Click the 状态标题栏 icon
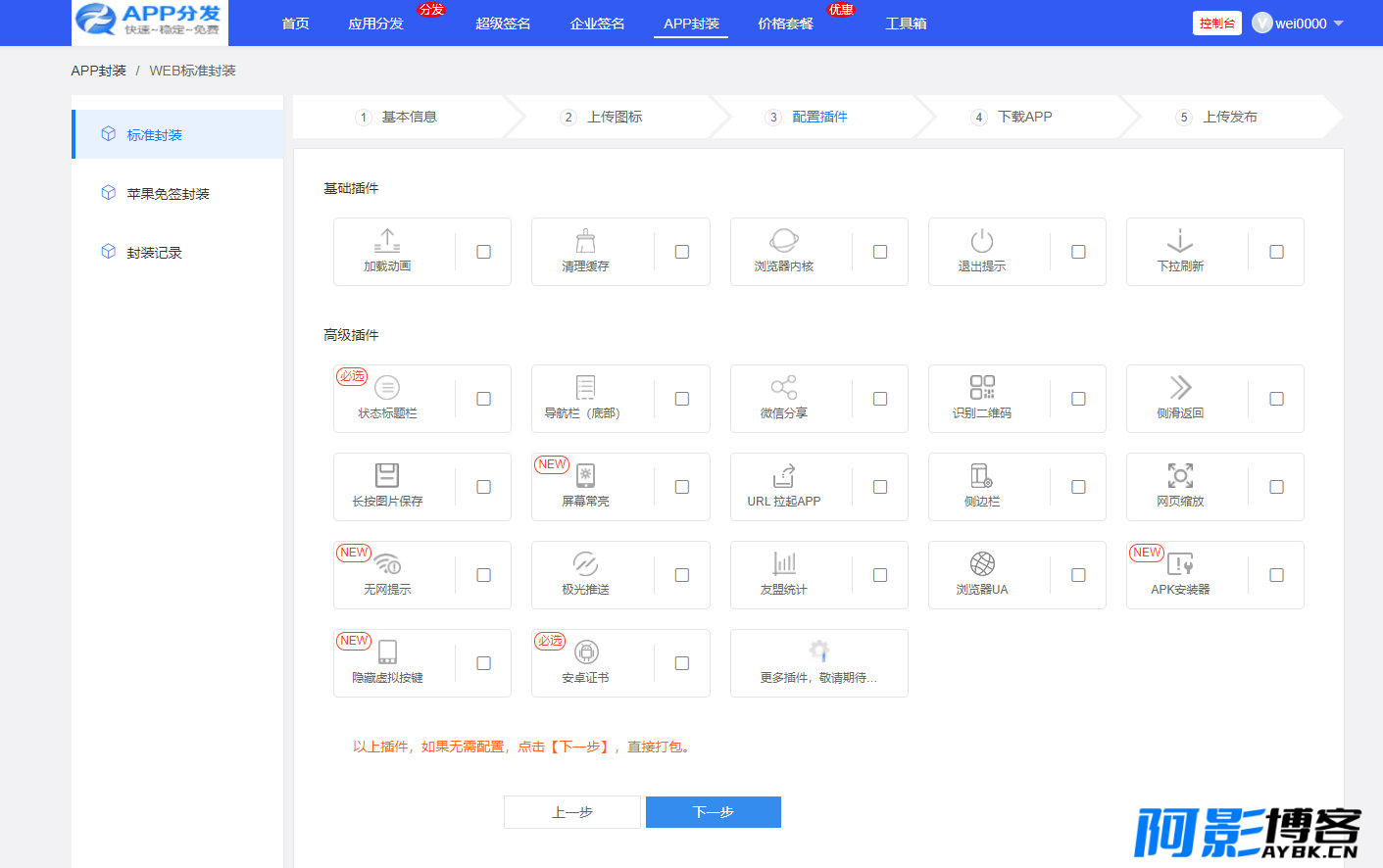The width and height of the screenshot is (1383, 868). click(387, 388)
